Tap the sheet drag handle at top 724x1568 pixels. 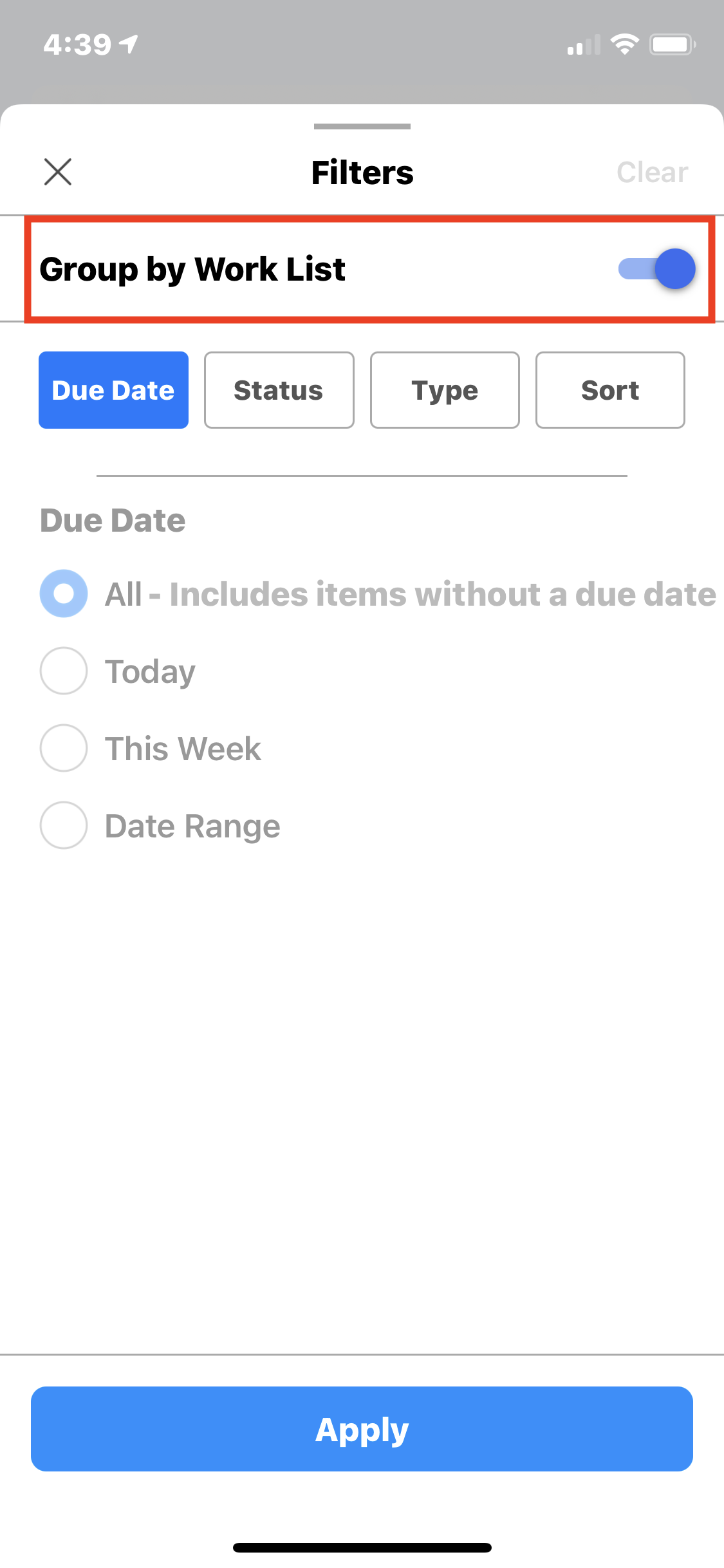pos(362,127)
